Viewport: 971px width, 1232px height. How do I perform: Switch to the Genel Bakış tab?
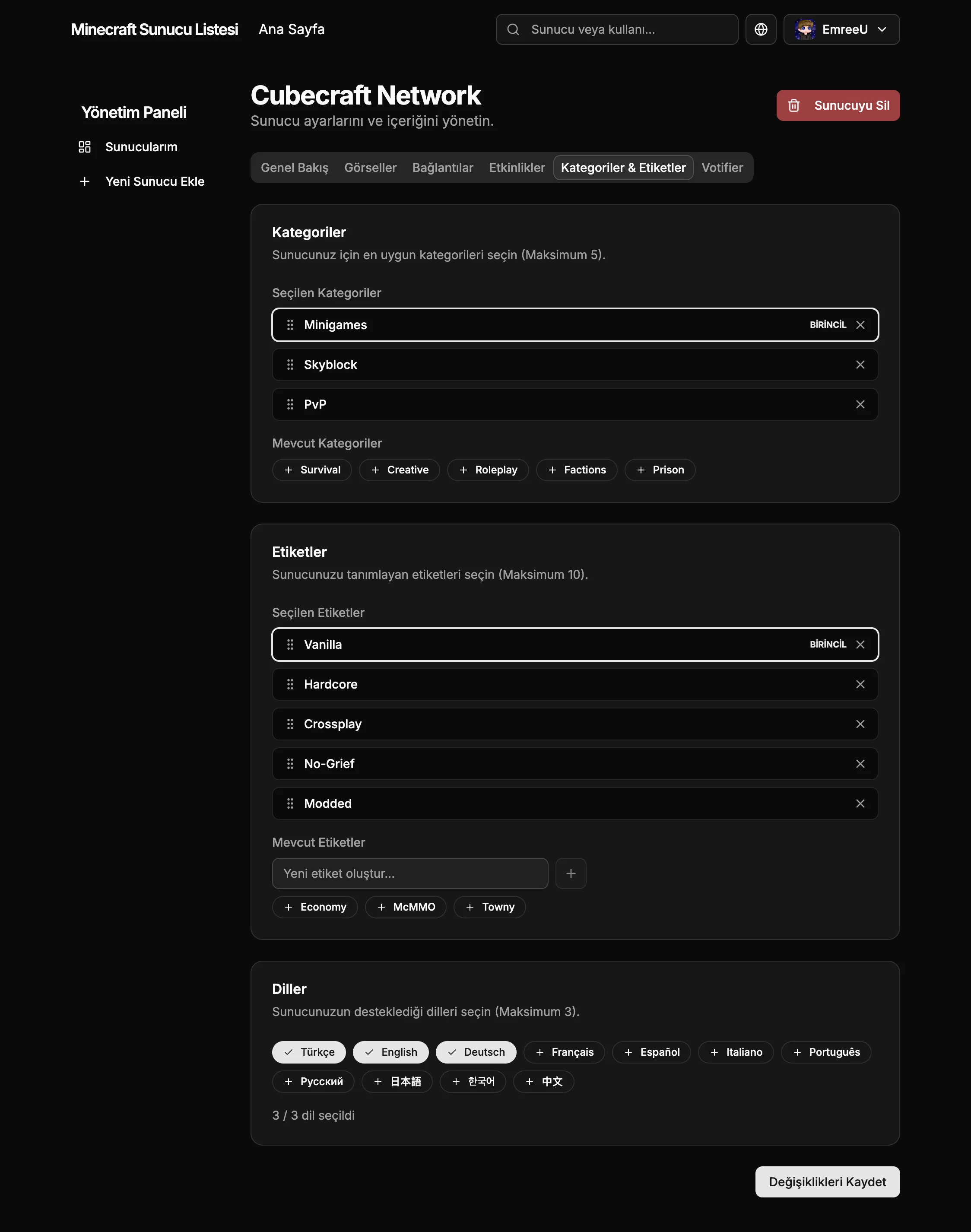(295, 168)
